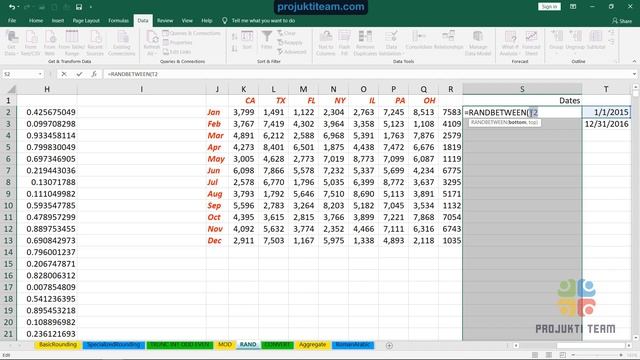Click Relationships icon
Viewport: 640px width, 360px height.
[448, 41]
